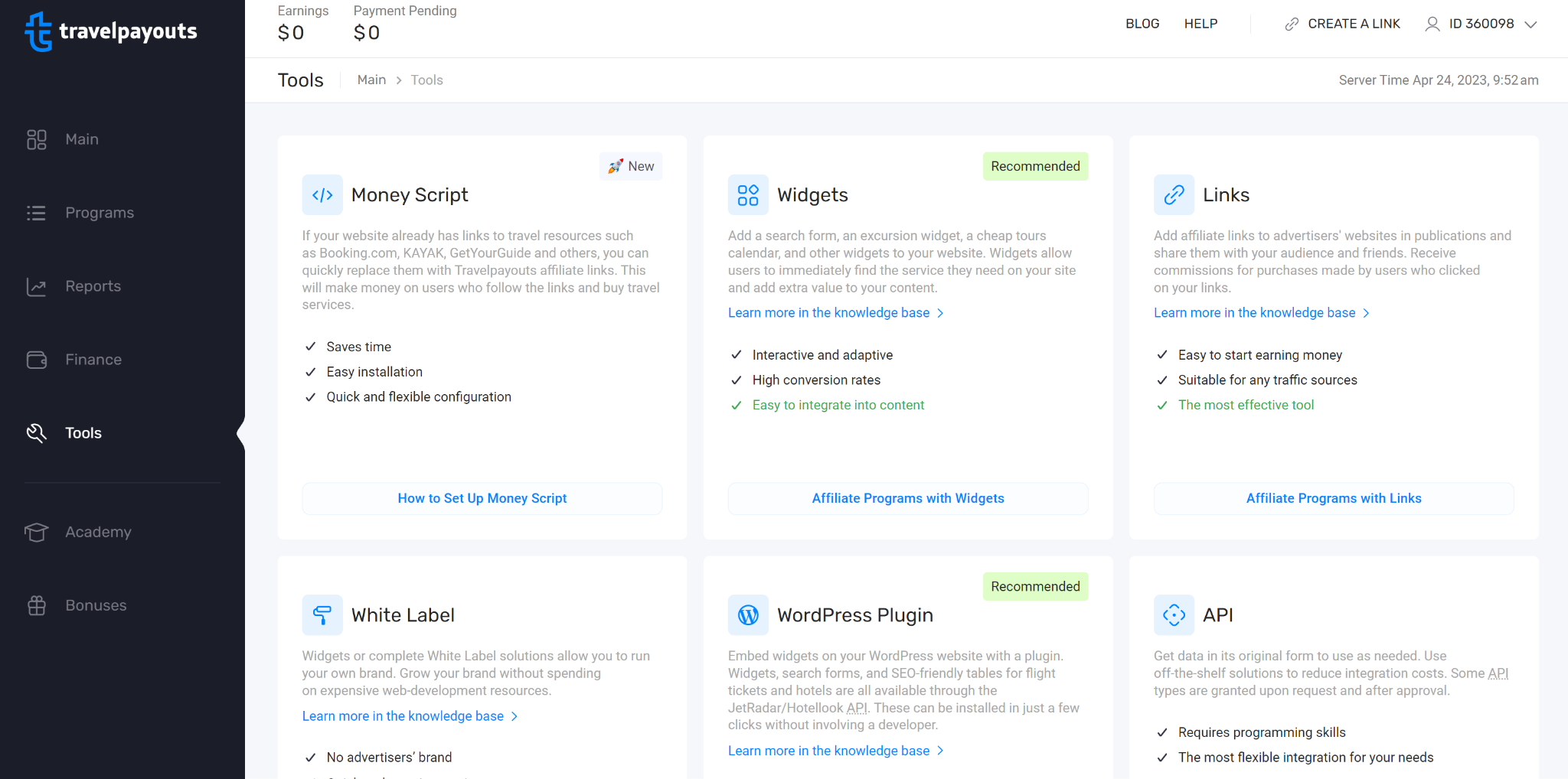1568x779 pixels.
Task: Click the Payment Pending $0 value
Action: [x=367, y=33]
